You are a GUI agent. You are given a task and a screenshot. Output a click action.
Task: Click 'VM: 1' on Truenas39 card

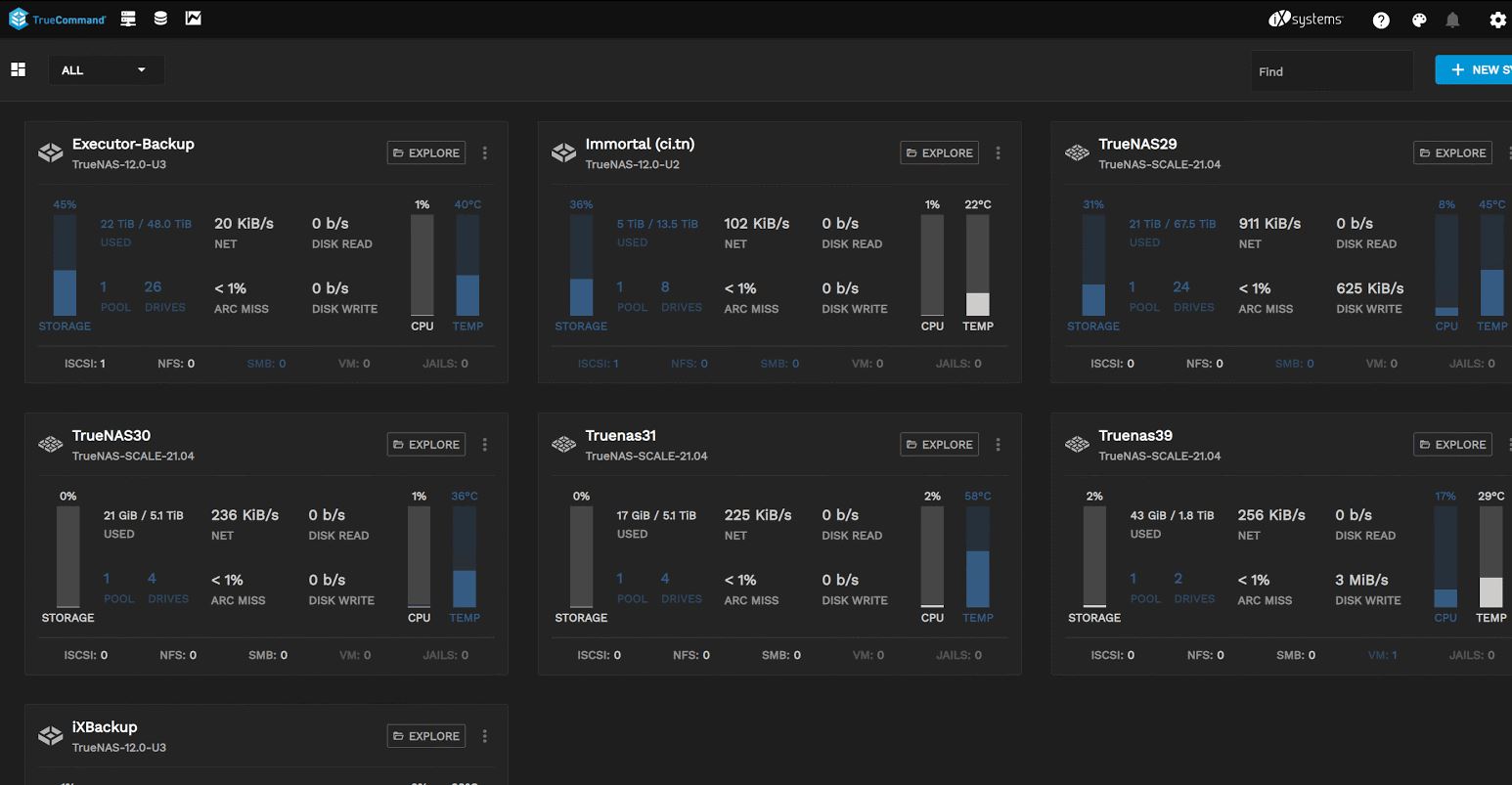tap(1382, 655)
